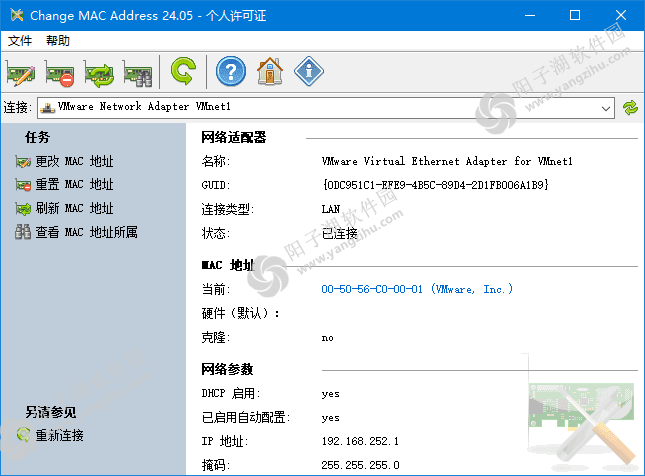Open the 帮助 menu
The width and height of the screenshot is (645, 476).
[58, 41]
